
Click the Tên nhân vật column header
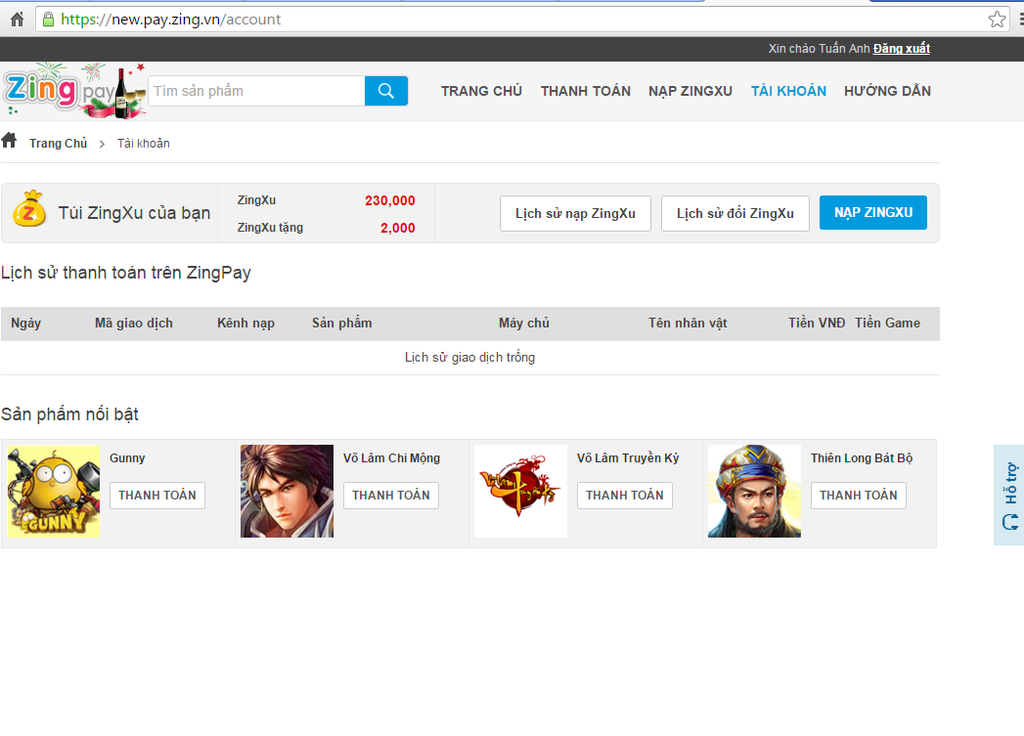click(x=688, y=323)
